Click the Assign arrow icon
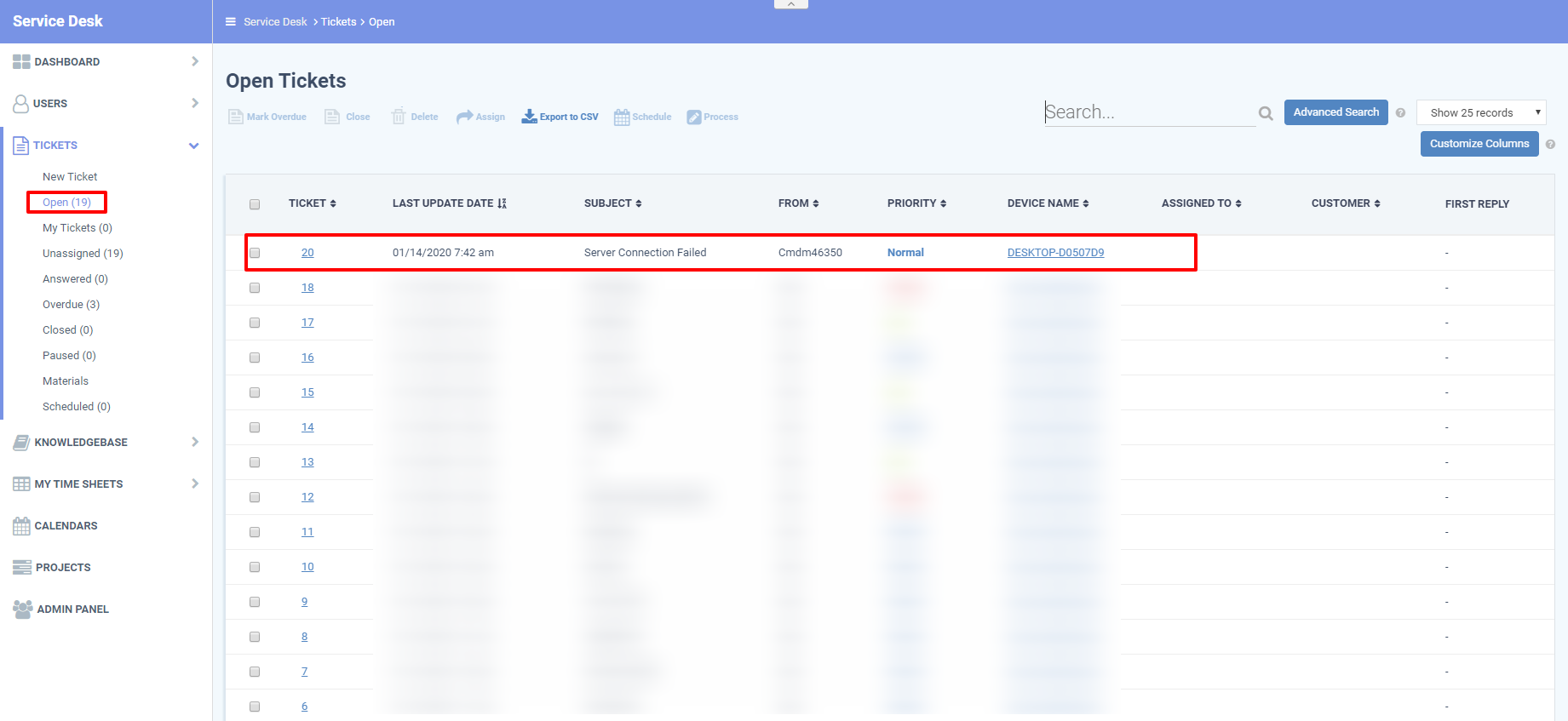Screen dimensions: 1568x721 coord(464,117)
